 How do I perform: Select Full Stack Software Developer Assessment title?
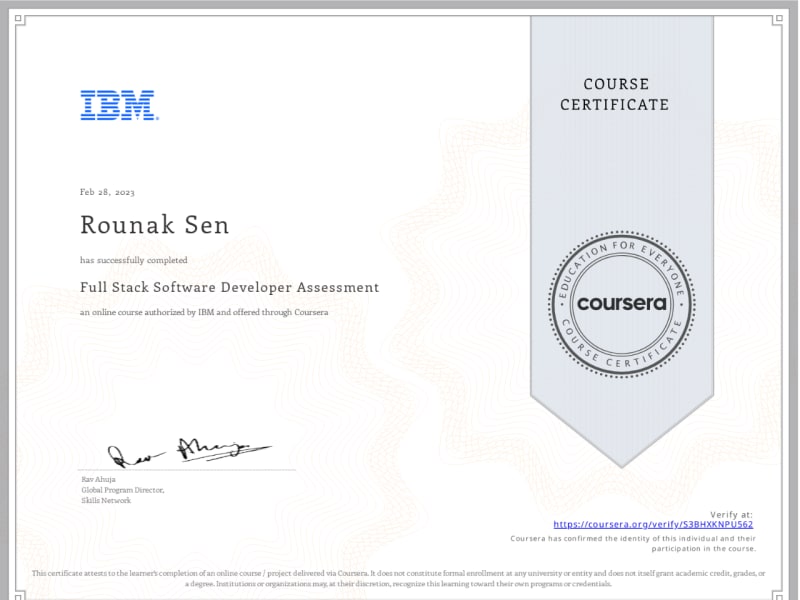[x=230, y=287]
